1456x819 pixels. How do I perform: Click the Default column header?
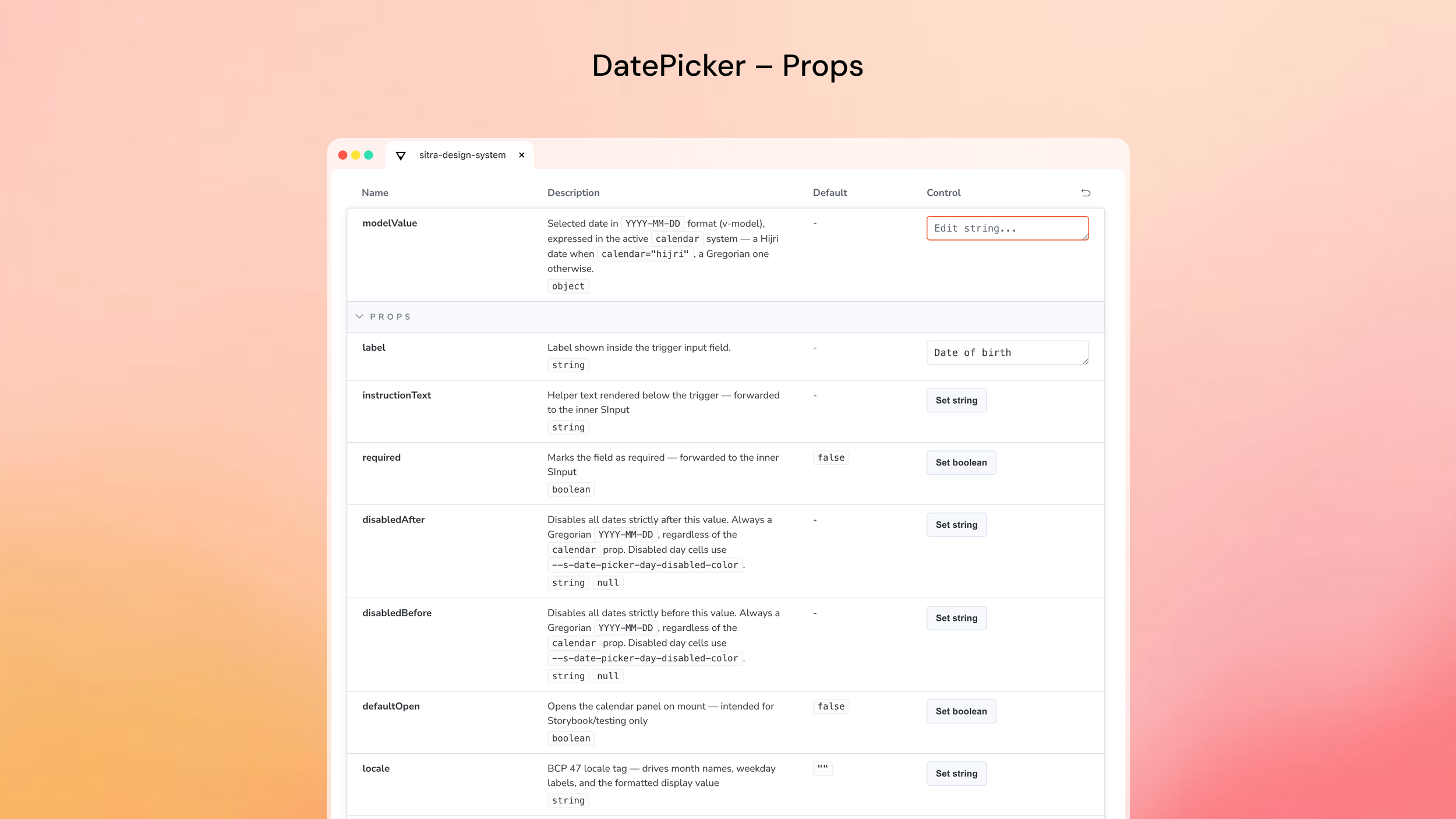(x=829, y=193)
